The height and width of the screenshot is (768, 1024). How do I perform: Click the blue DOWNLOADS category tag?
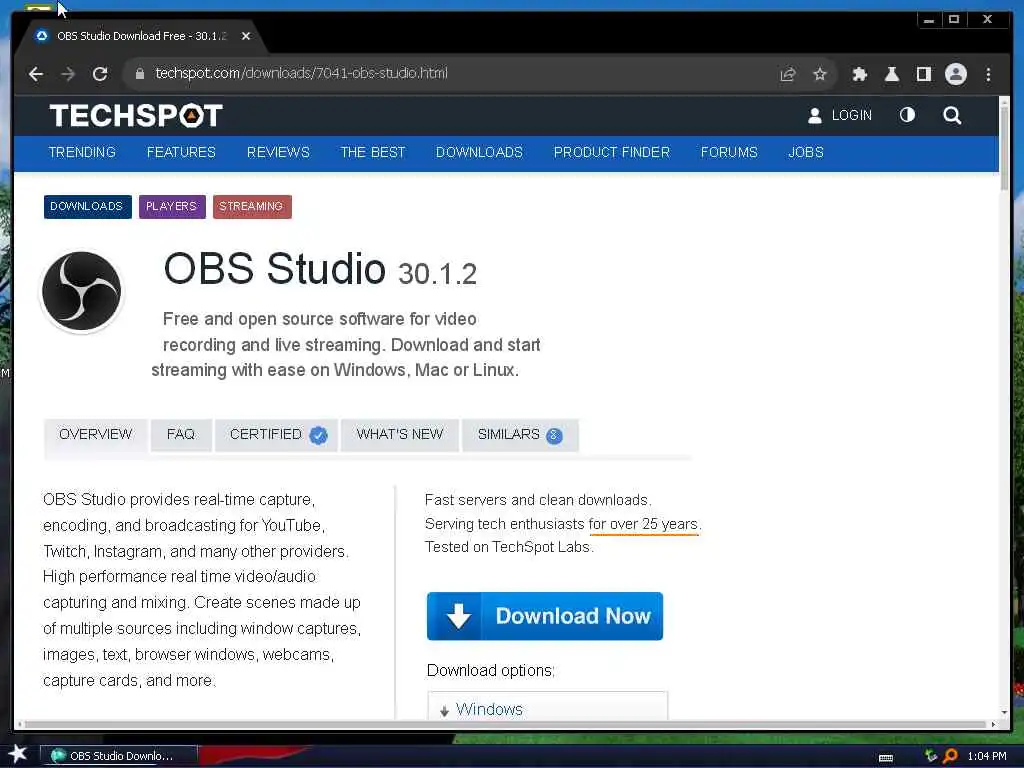[x=88, y=206]
